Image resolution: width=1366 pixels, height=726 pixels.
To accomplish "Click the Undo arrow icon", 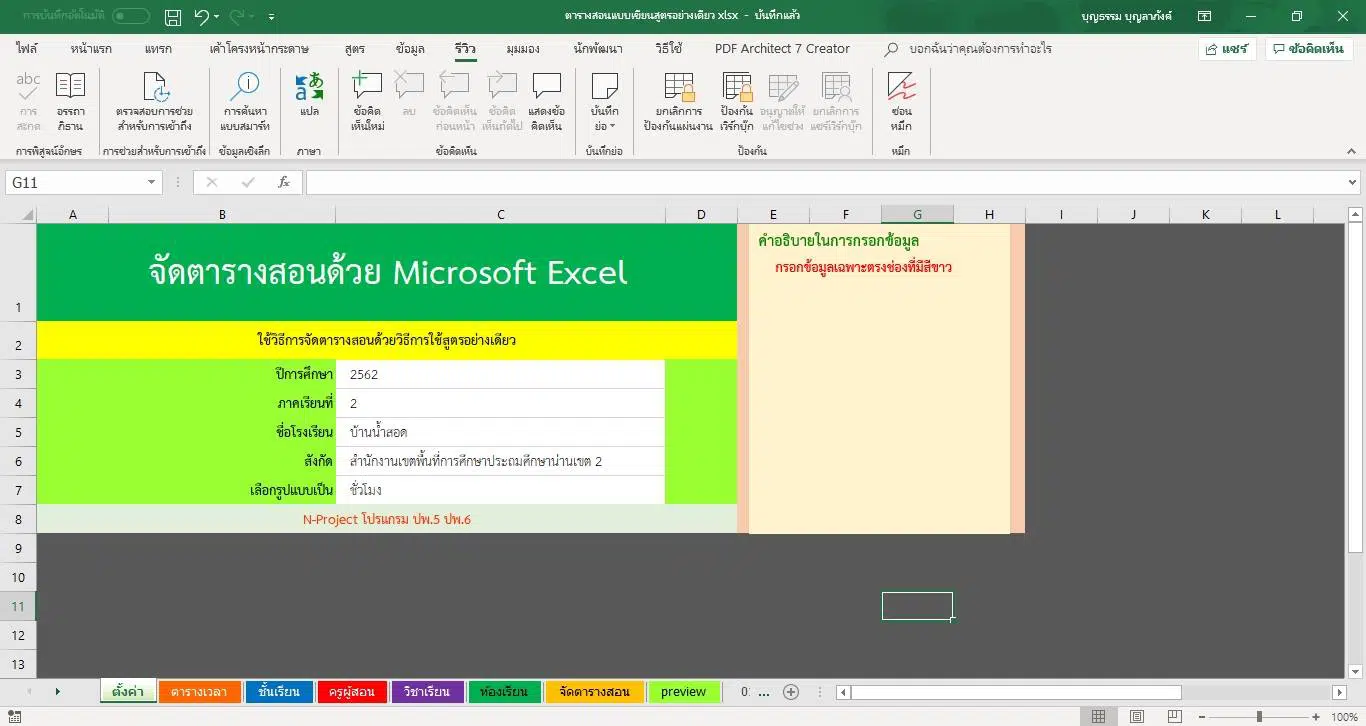I will (202, 17).
